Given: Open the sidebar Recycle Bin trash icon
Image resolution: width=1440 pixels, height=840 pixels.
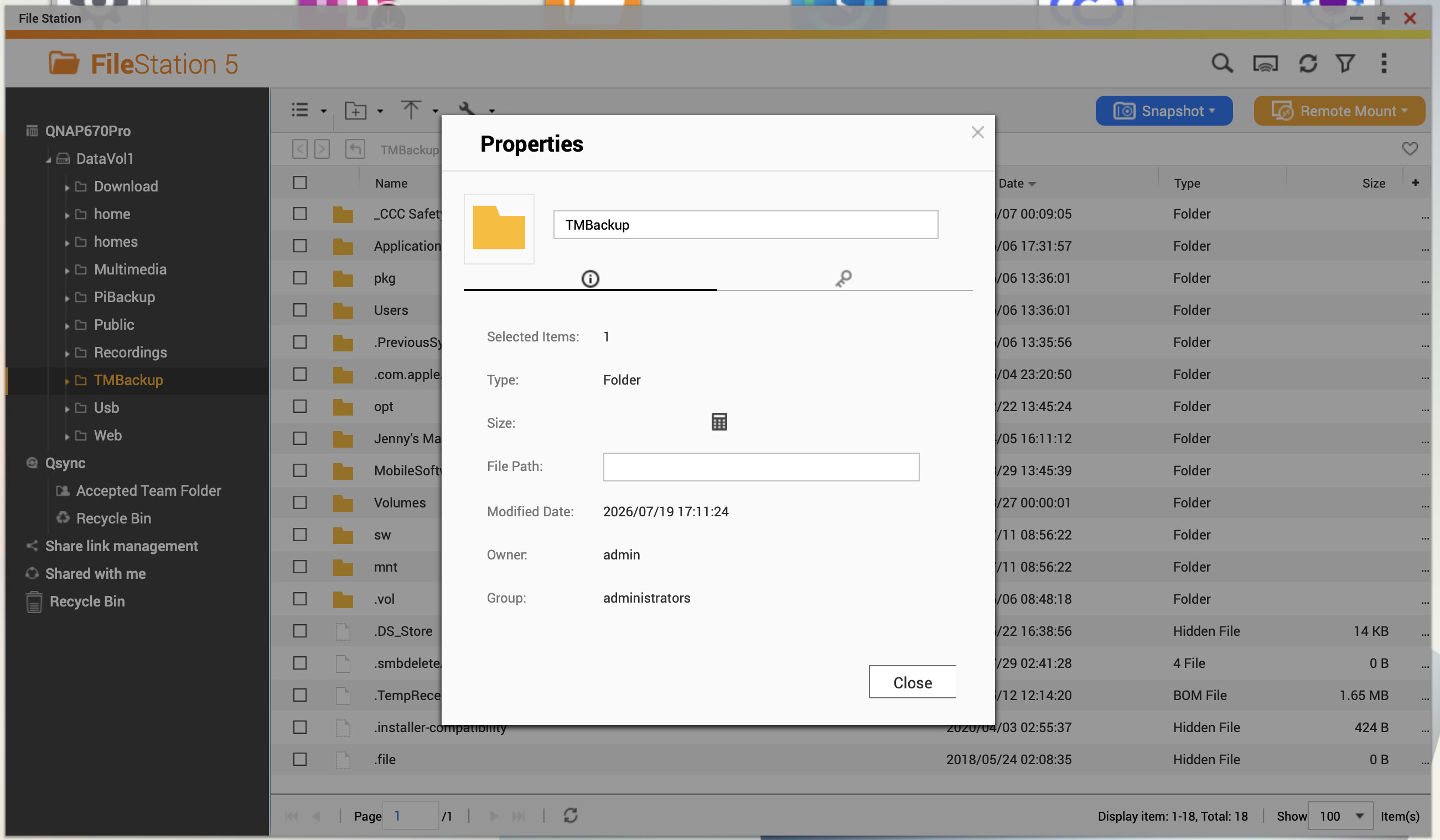Looking at the screenshot, I should click(34, 602).
